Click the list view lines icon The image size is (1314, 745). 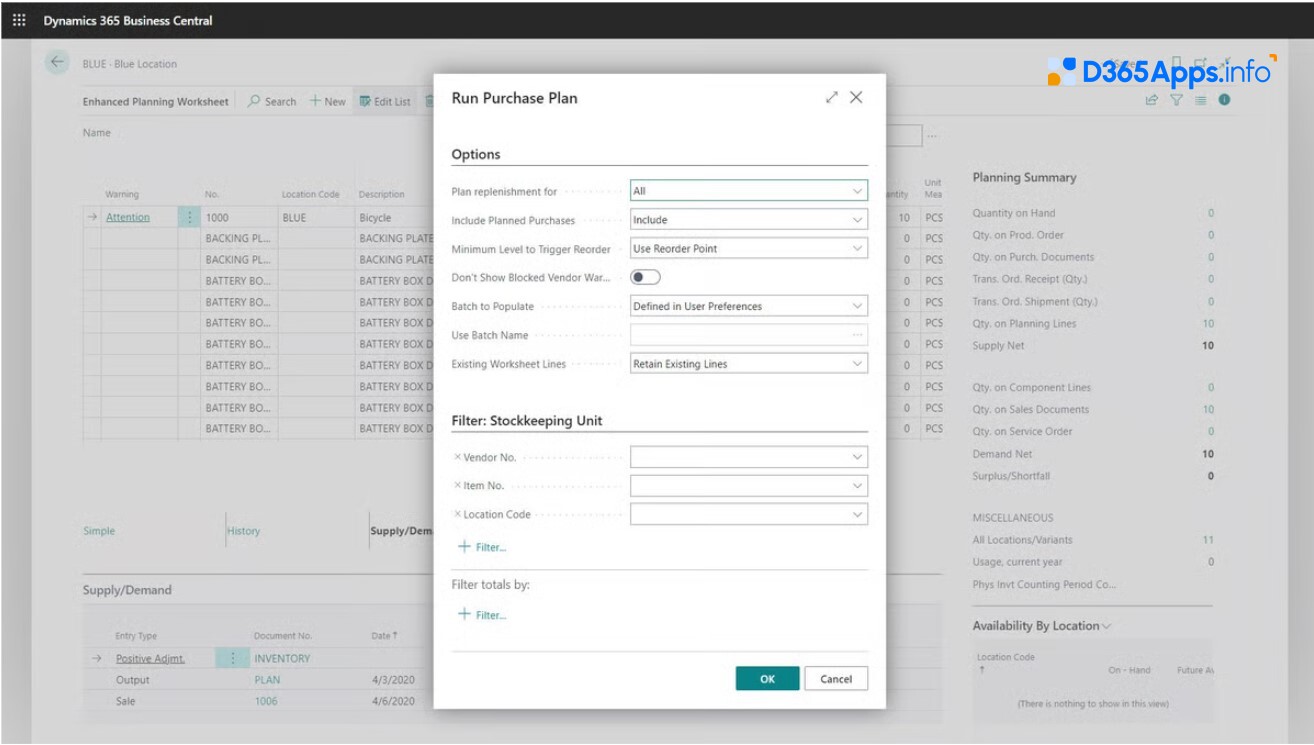click(1200, 100)
